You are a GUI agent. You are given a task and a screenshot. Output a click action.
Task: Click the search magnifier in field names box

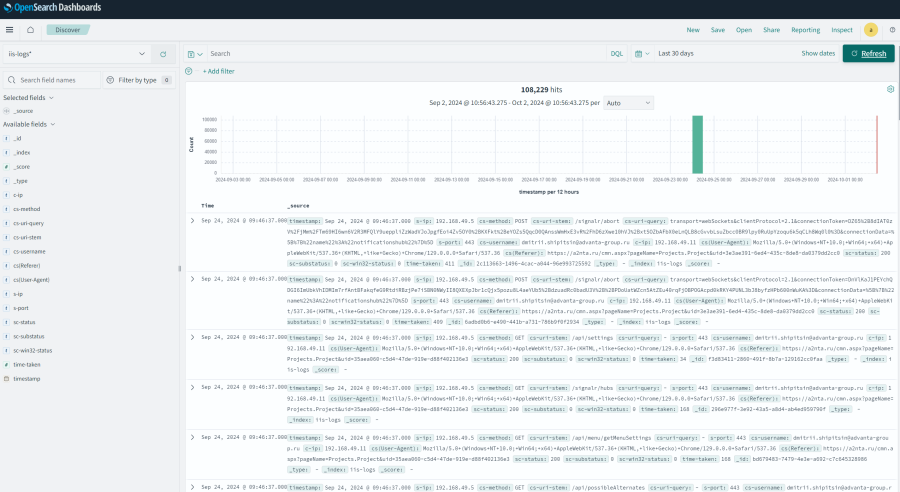click(11, 80)
